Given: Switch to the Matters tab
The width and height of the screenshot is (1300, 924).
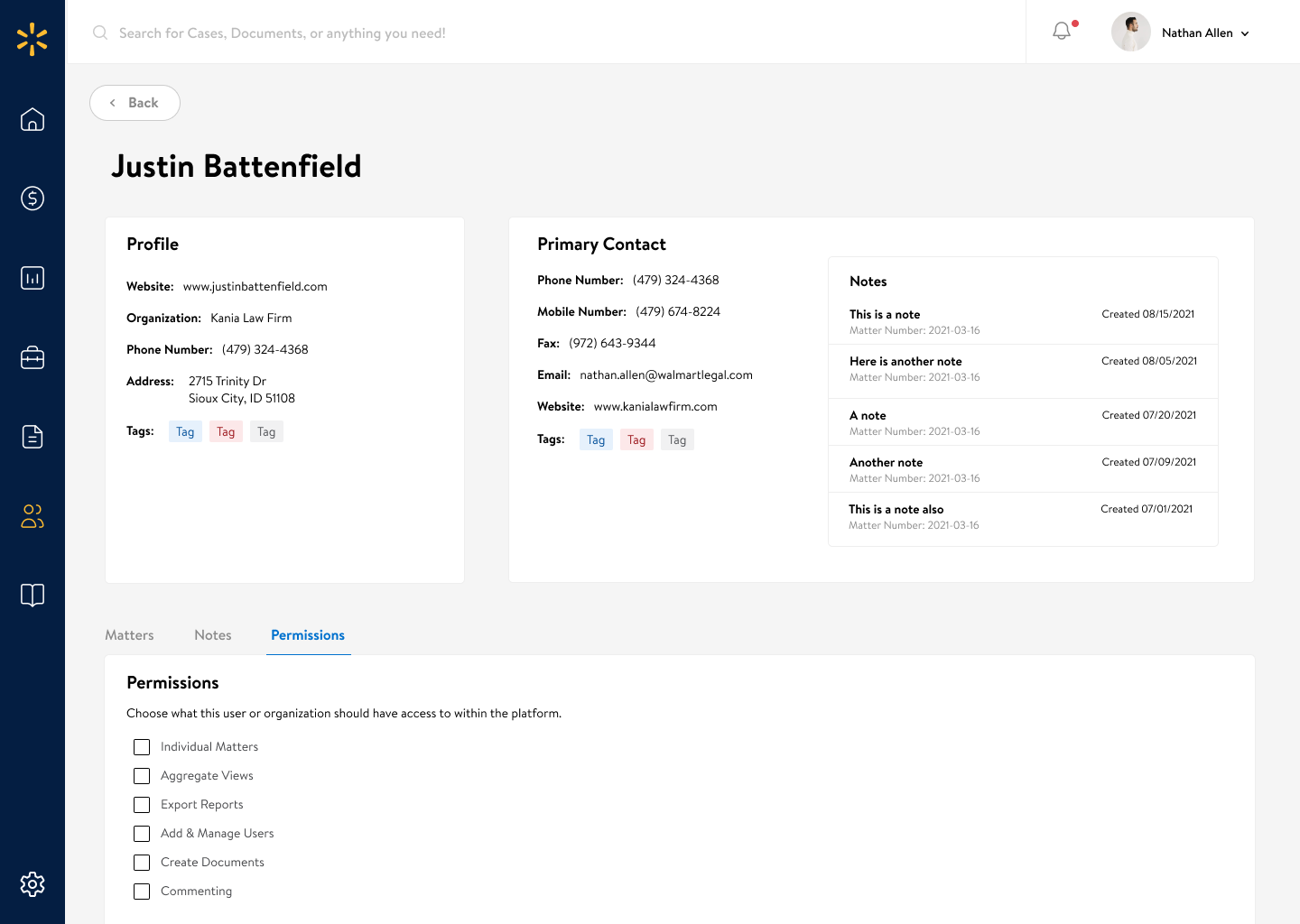Looking at the screenshot, I should coord(129,635).
